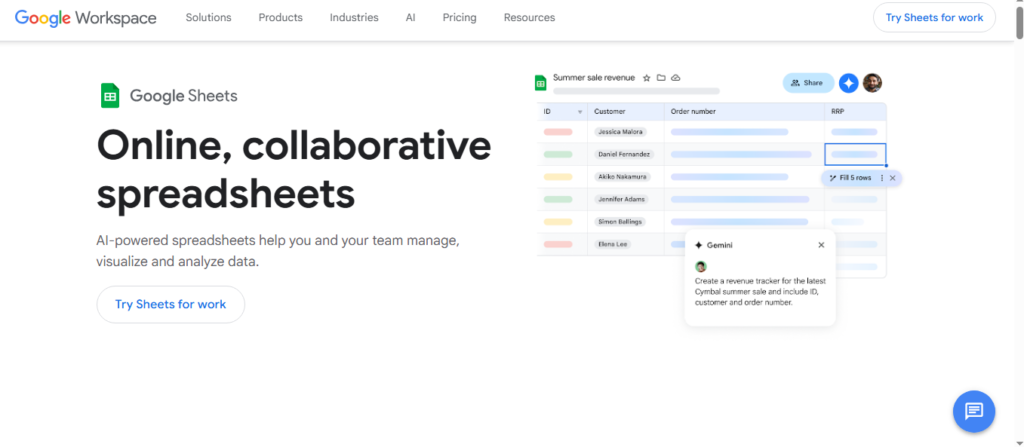Image resolution: width=1024 pixels, height=447 pixels.
Task: Close the Gemini panel
Action: (x=821, y=245)
